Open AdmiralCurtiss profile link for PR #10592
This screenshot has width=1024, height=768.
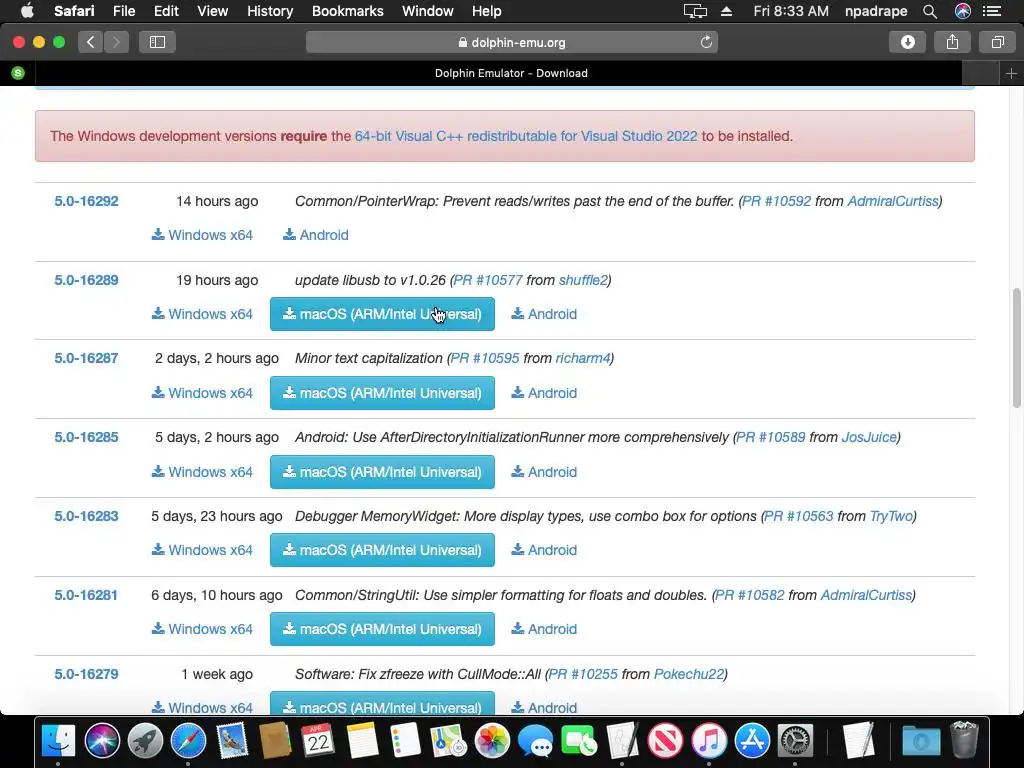[x=893, y=201]
